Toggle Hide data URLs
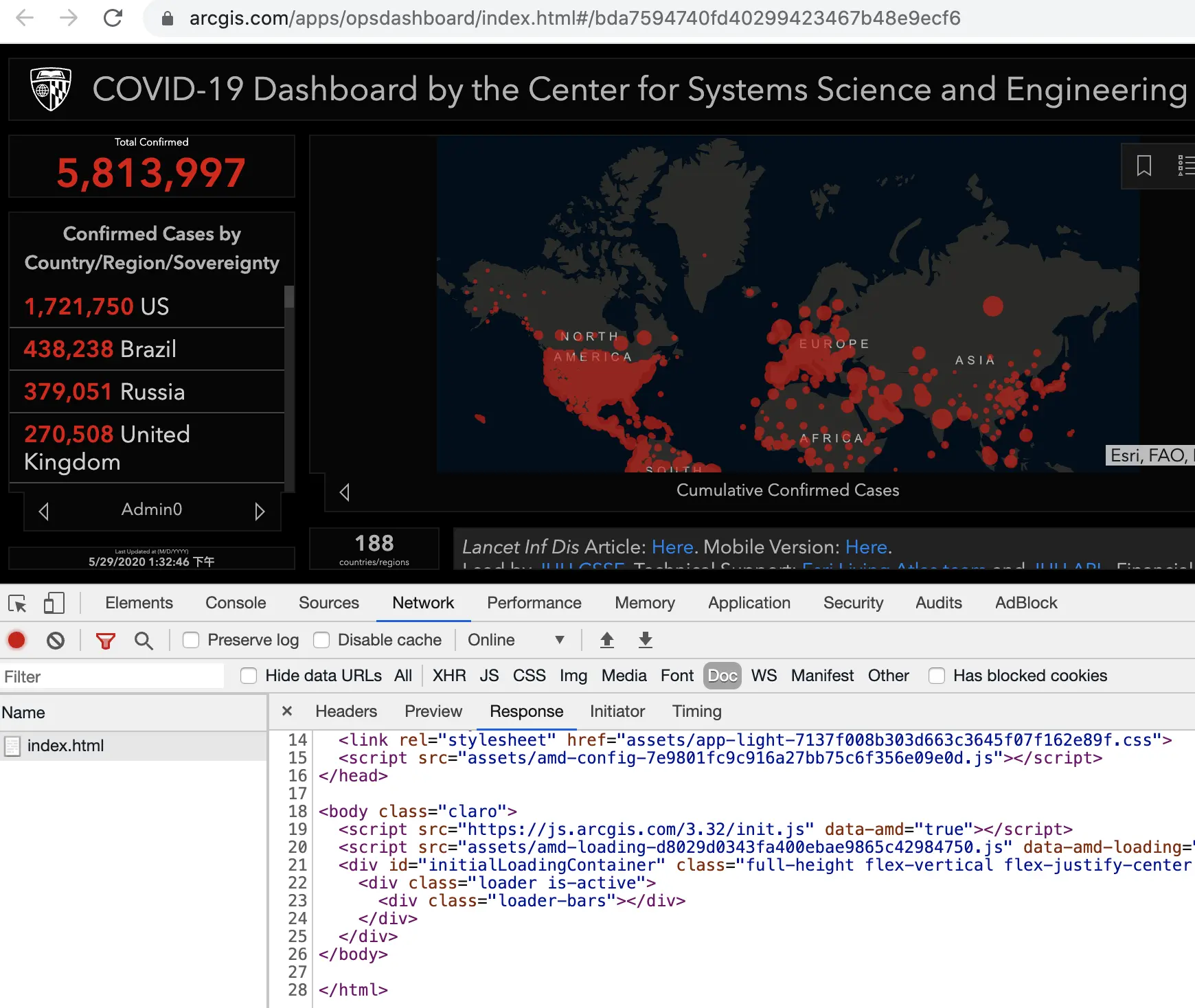This screenshot has width=1195, height=1008. tap(248, 676)
